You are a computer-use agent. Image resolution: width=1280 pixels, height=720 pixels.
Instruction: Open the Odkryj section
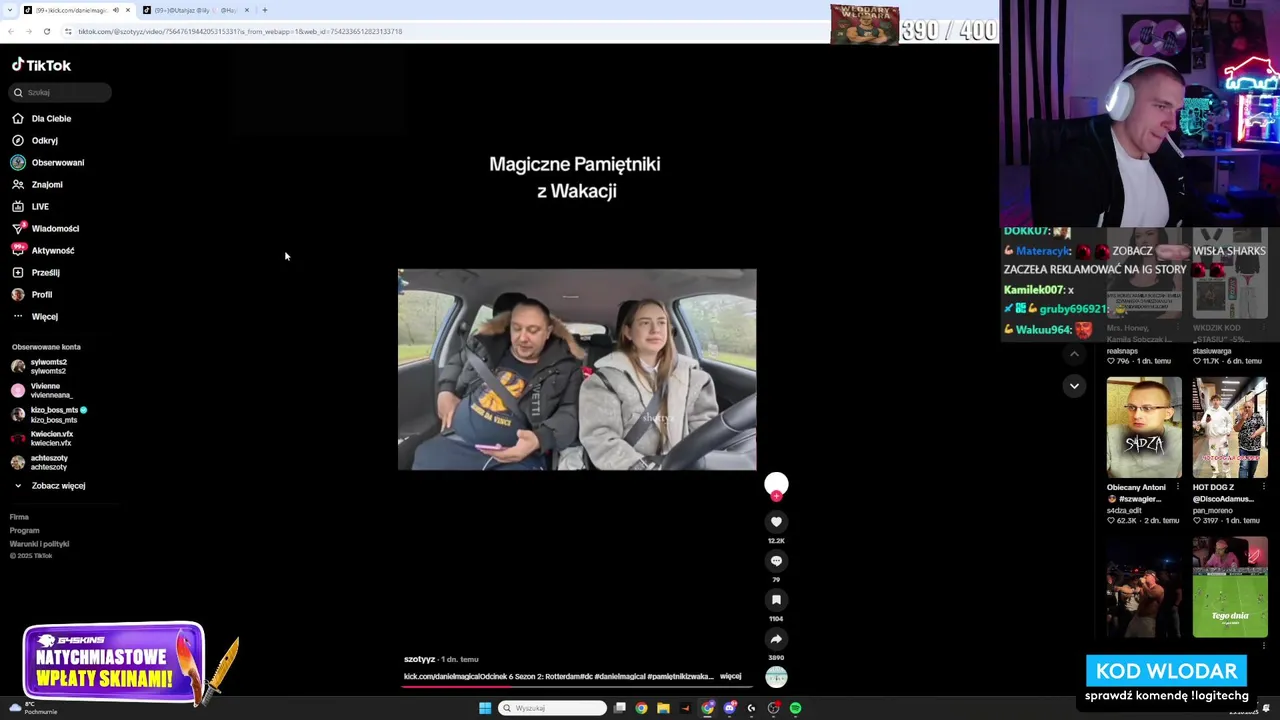click(x=35, y=140)
